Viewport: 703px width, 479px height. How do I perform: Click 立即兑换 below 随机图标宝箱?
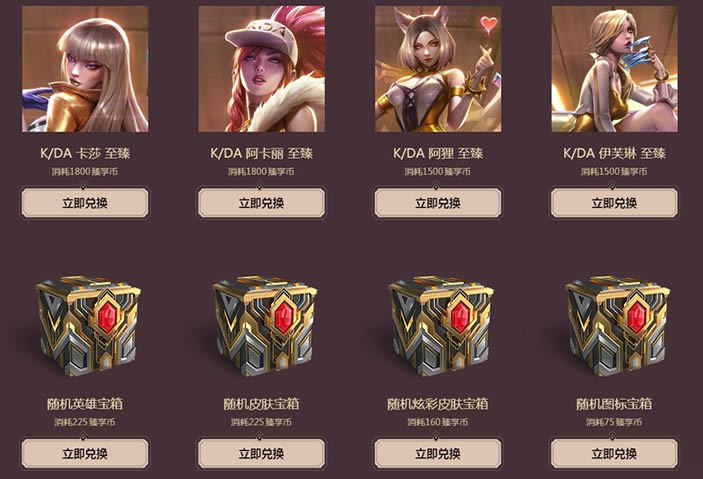[x=614, y=453]
